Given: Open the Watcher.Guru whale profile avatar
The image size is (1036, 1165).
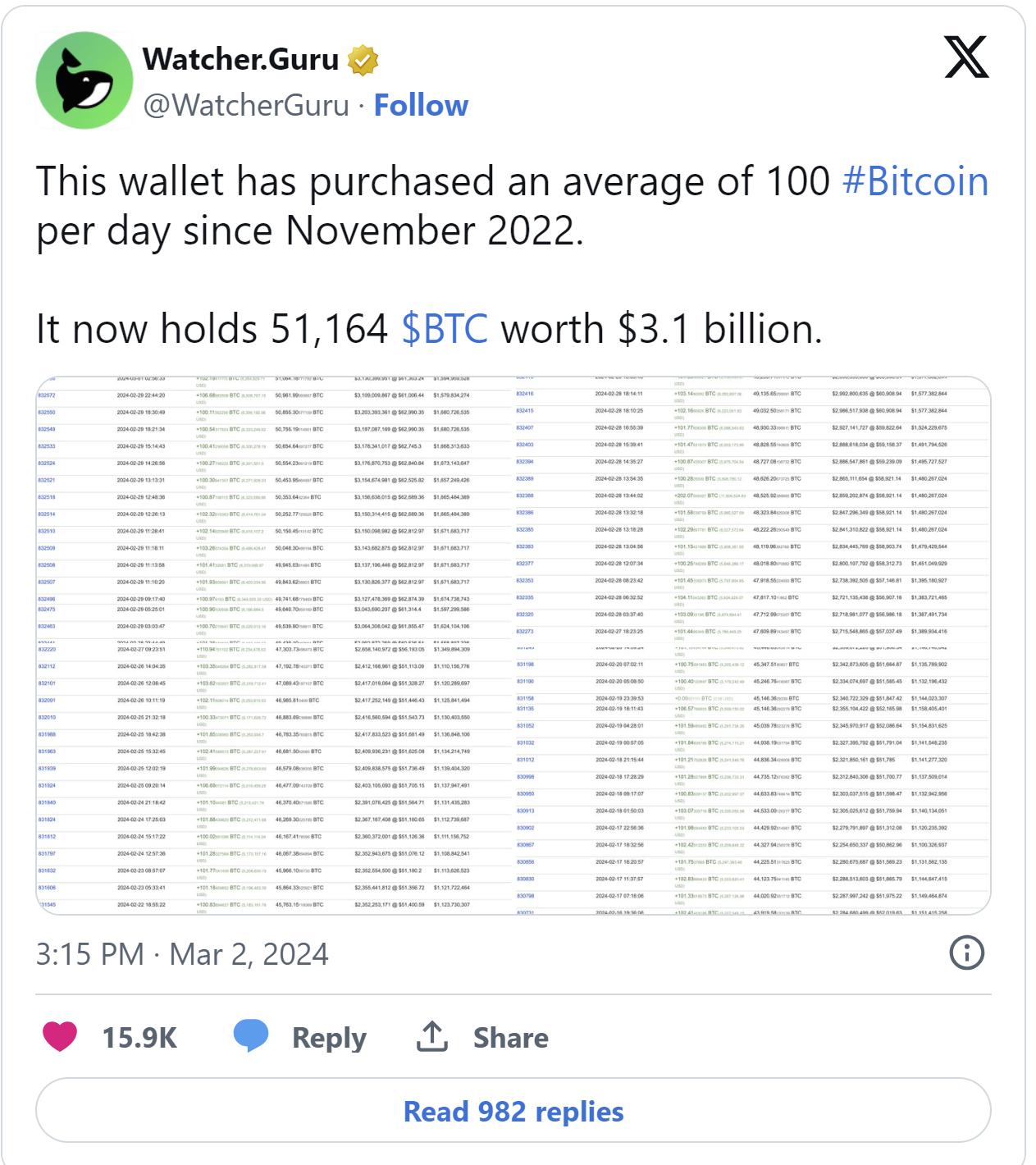Looking at the screenshot, I should coord(84,80).
